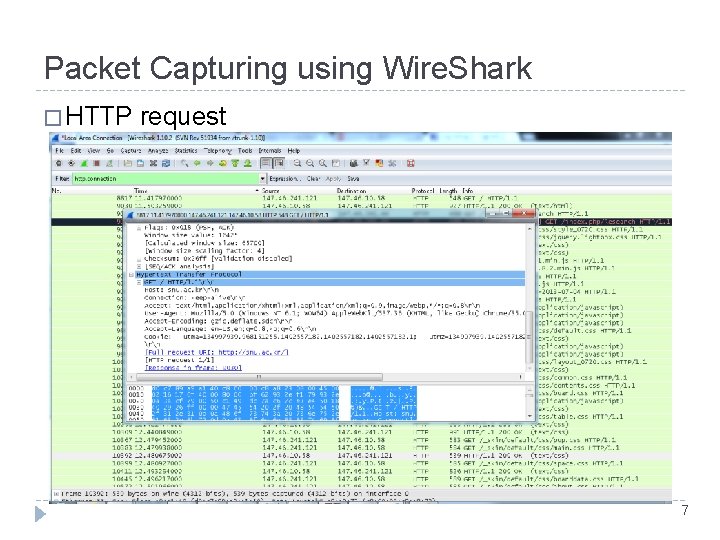Click the display filter text field
Screen dimensions: 720x540
coord(166,179)
